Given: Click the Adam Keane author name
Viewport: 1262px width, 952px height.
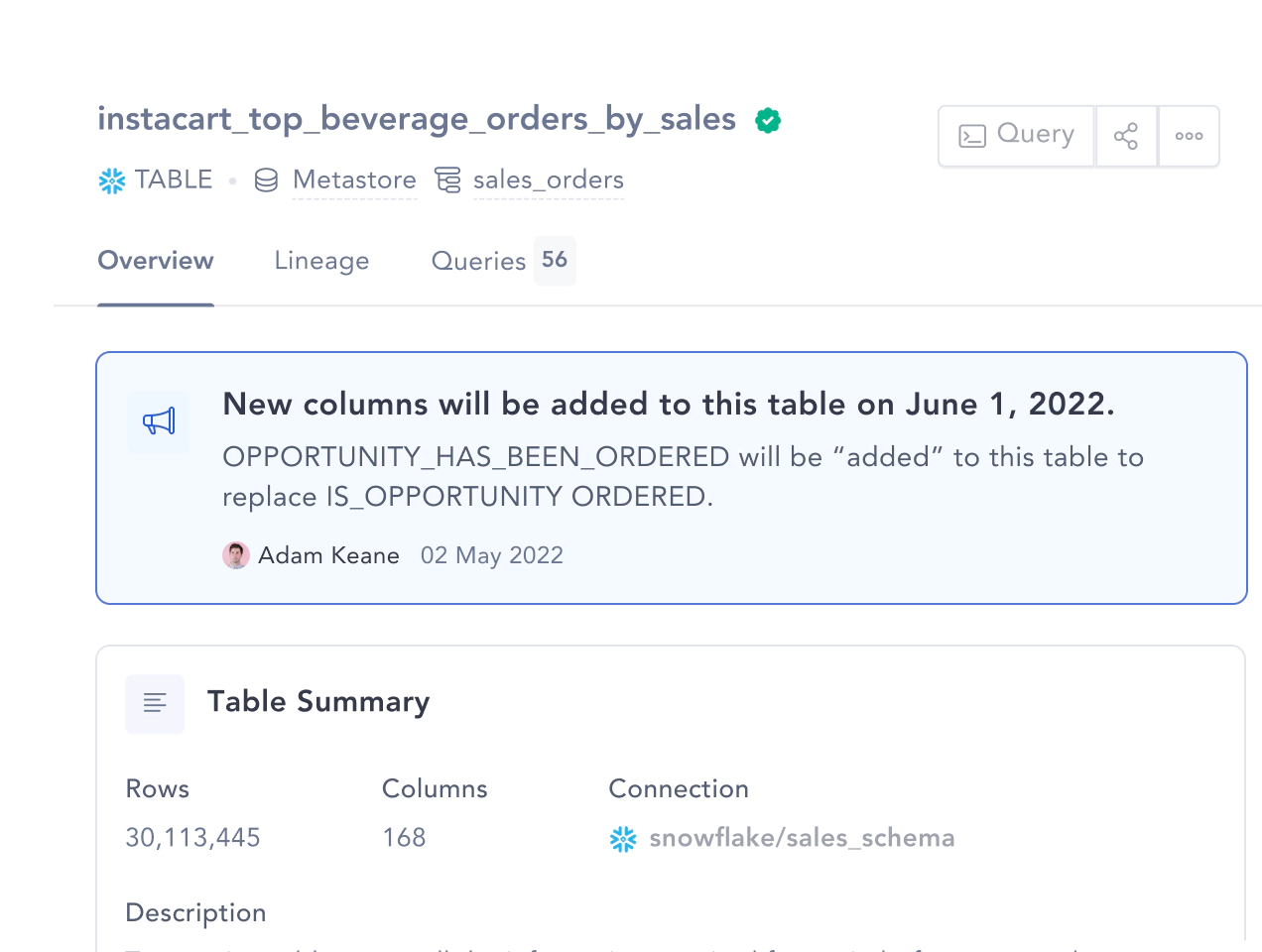Looking at the screenshot, I should coord(328,555).
